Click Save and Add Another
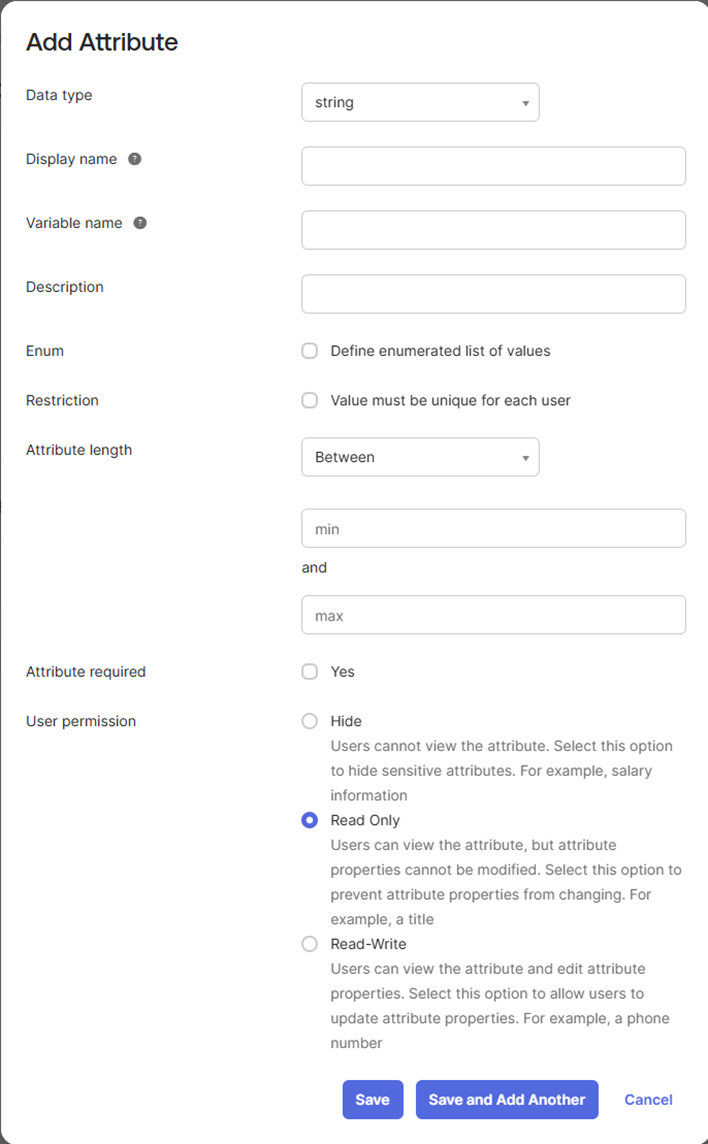Screen dimensions: 708x1144 (x=507, y=1099)
